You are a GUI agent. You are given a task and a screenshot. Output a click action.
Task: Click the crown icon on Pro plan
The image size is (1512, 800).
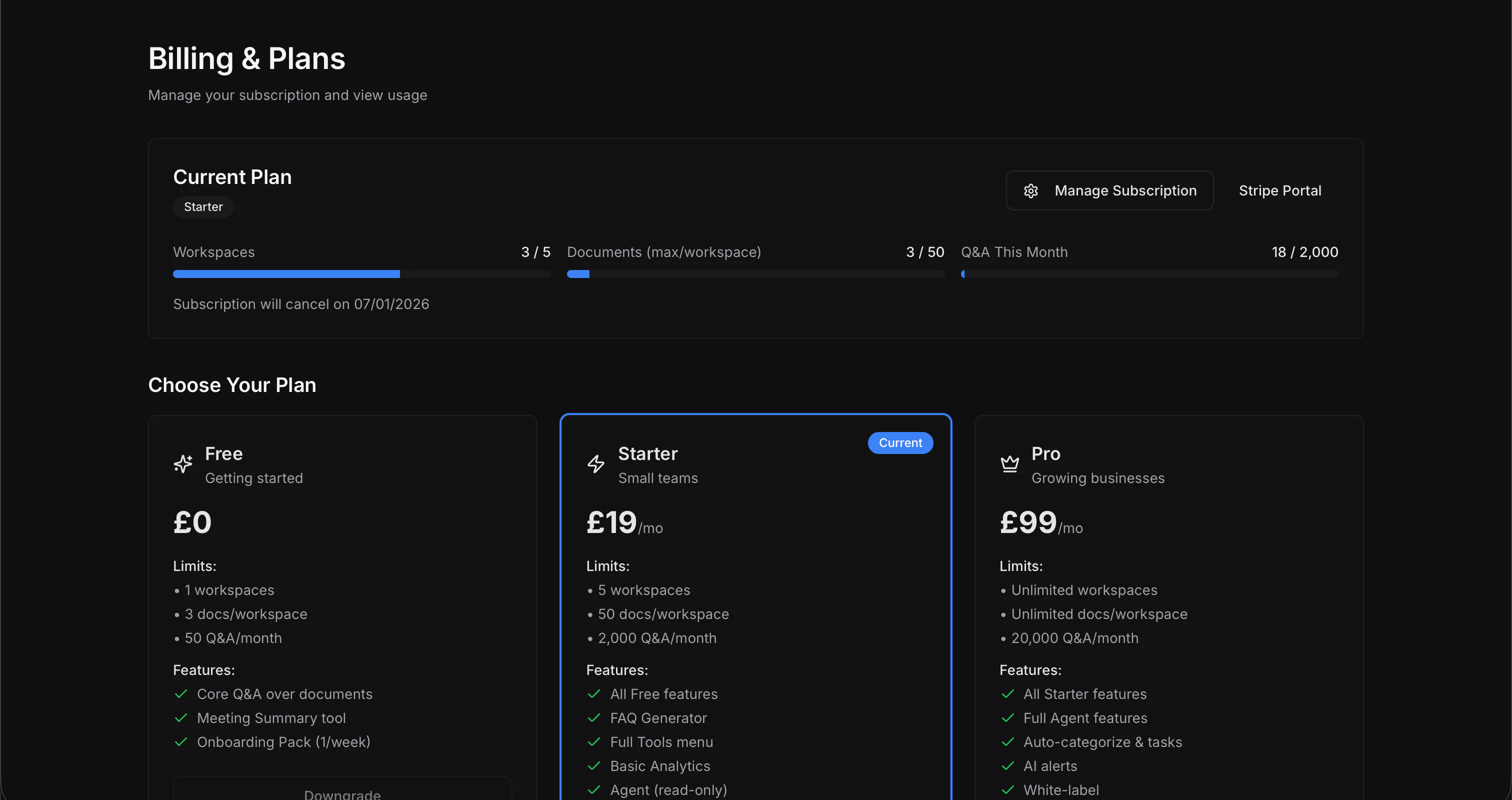pyautogui.click(x=1009, y=463)
